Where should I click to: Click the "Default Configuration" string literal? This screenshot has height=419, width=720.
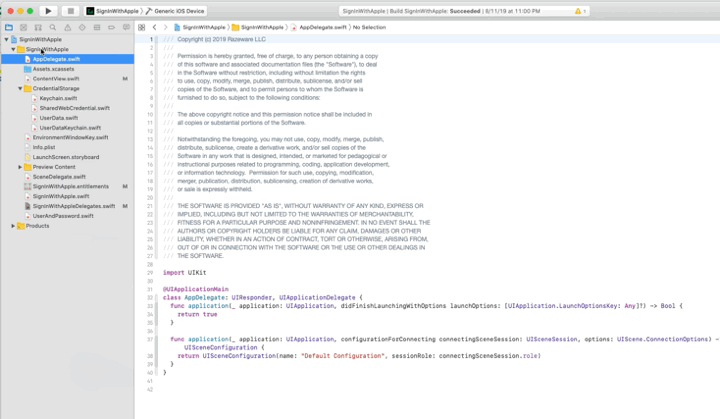pyautogui.click(x=343, y=356)
